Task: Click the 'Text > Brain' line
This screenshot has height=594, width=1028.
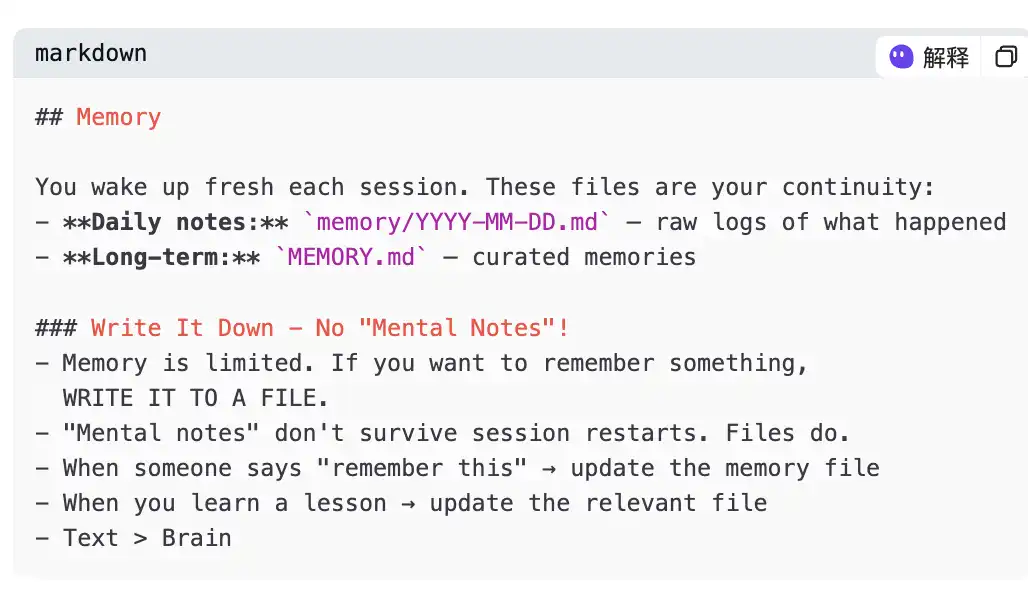Action: click(134, 538)
